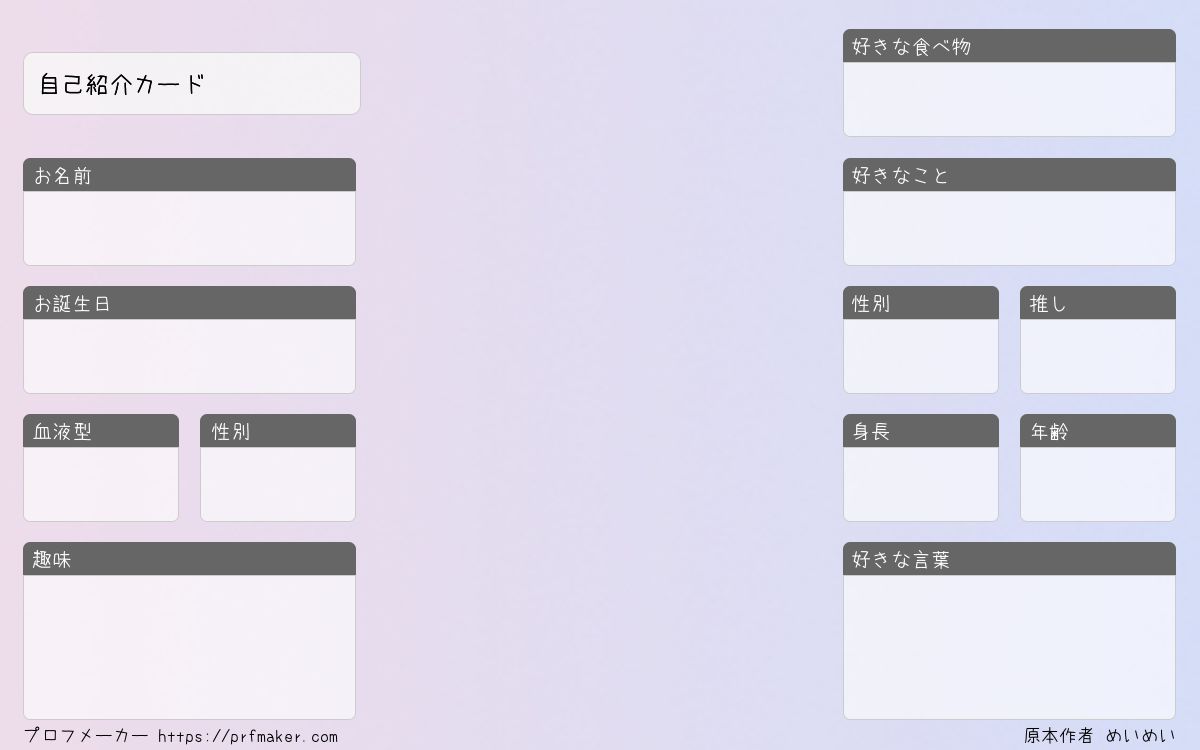
Task: Click the 好きな食べ物 header bar
Action: click(1009, 46)
